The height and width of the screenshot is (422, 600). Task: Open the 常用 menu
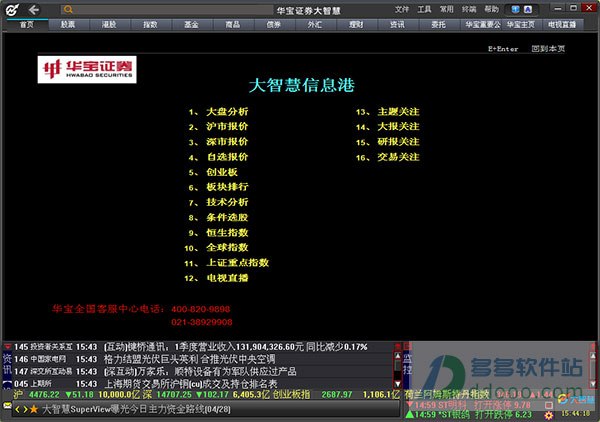446,9
